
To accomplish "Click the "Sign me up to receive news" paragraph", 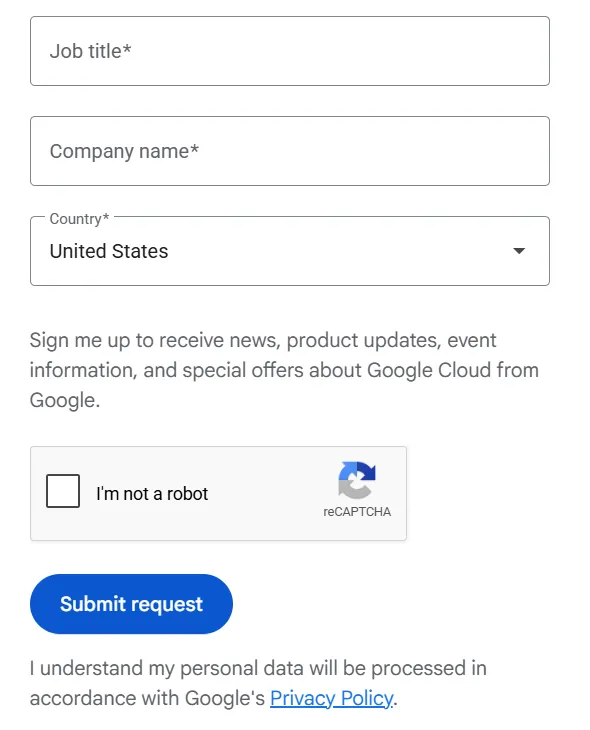I will pos(284,370).
